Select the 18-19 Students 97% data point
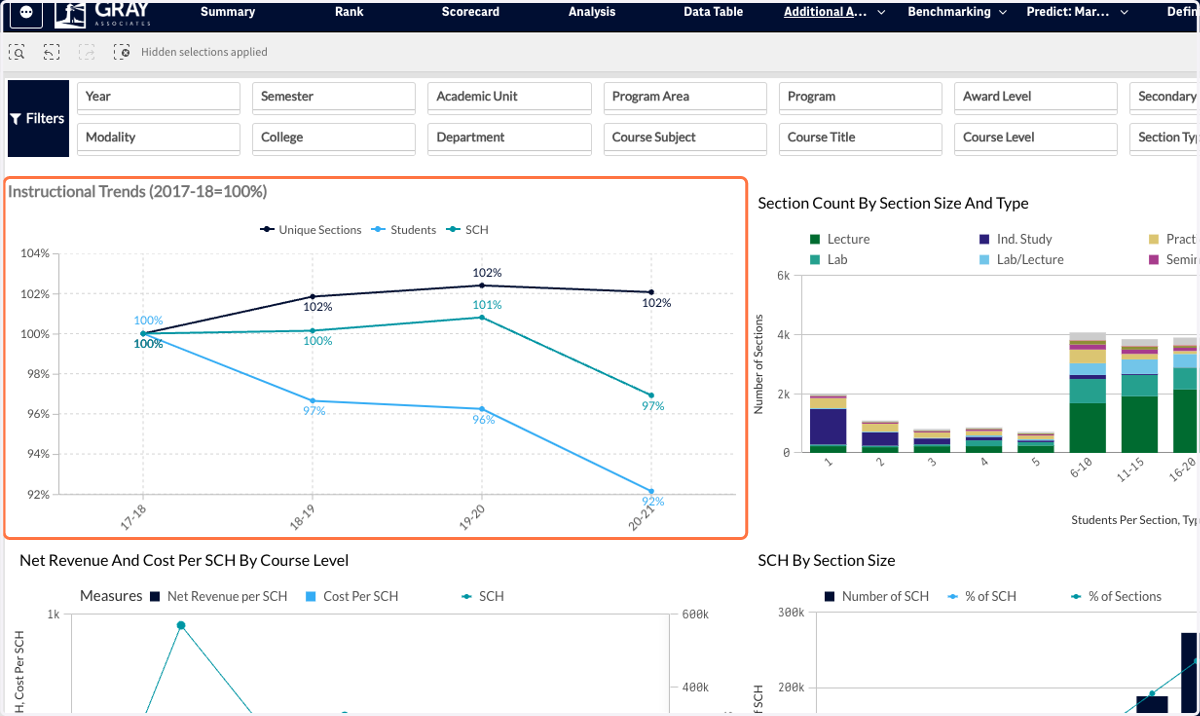Image resolution: width=1200 pixels, height=716 pixels. 313,401
